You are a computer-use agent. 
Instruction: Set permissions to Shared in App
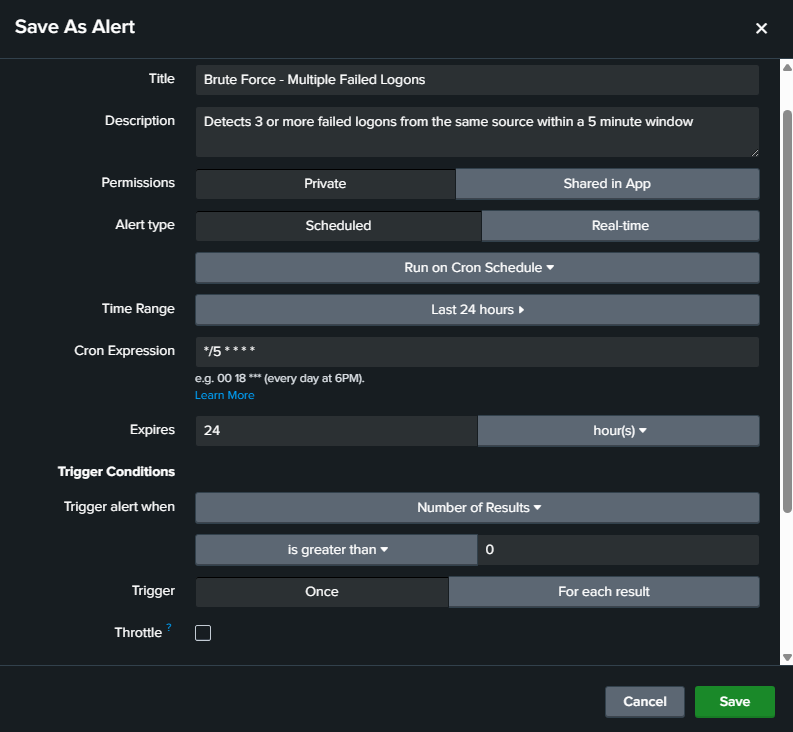(x=607, y=184)
